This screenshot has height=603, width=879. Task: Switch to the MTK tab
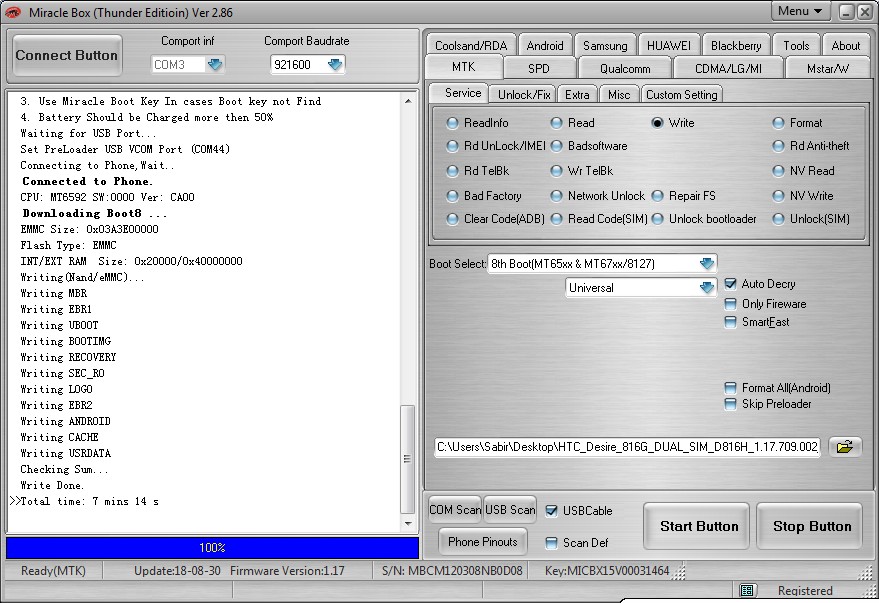[x=464, y=67]
